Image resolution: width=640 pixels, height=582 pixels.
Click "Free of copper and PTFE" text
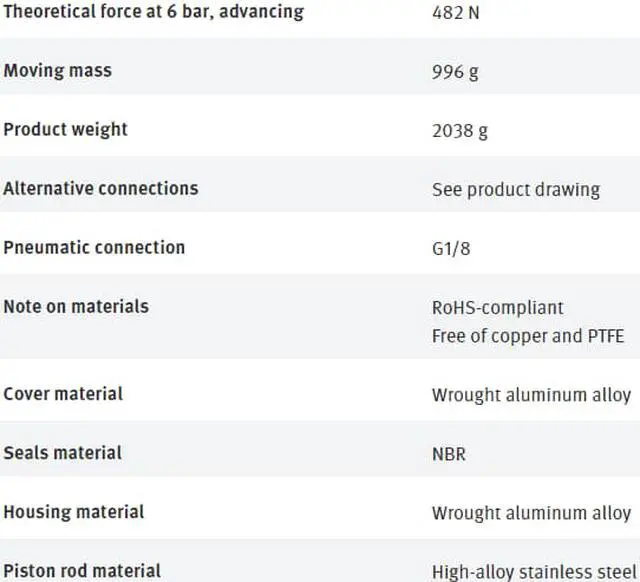click(x=527, y=335)
